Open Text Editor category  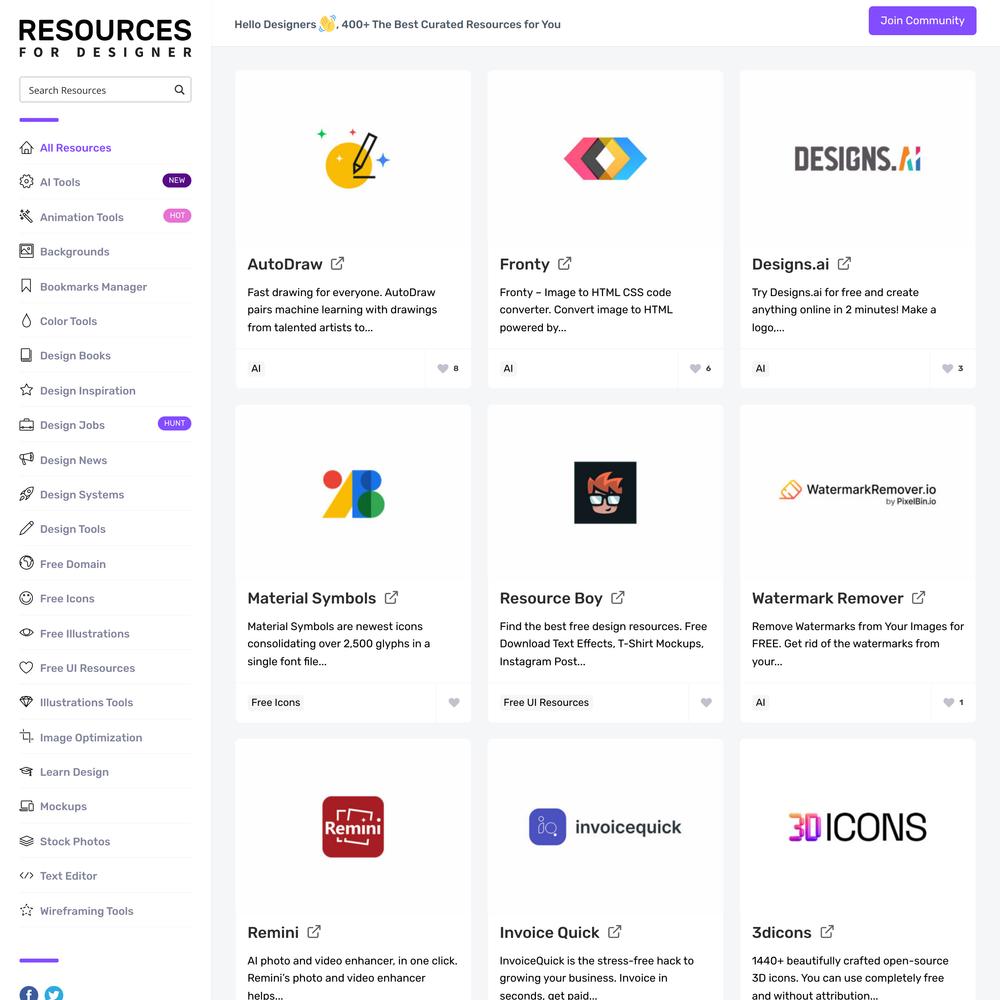pos(68,876)
